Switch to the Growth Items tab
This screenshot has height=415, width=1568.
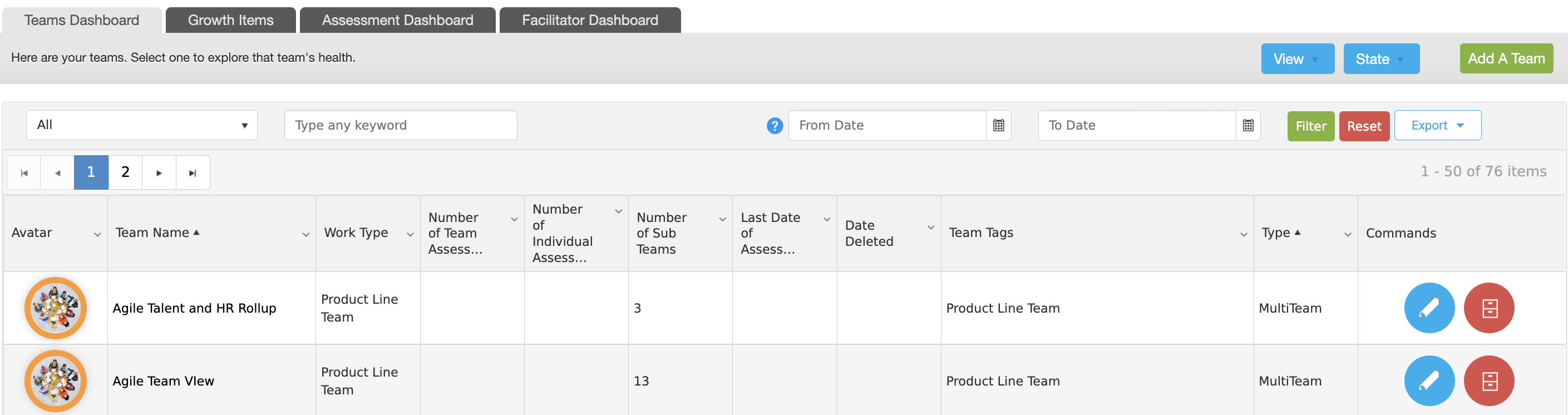pyautogui.click(x=231, y=20)
